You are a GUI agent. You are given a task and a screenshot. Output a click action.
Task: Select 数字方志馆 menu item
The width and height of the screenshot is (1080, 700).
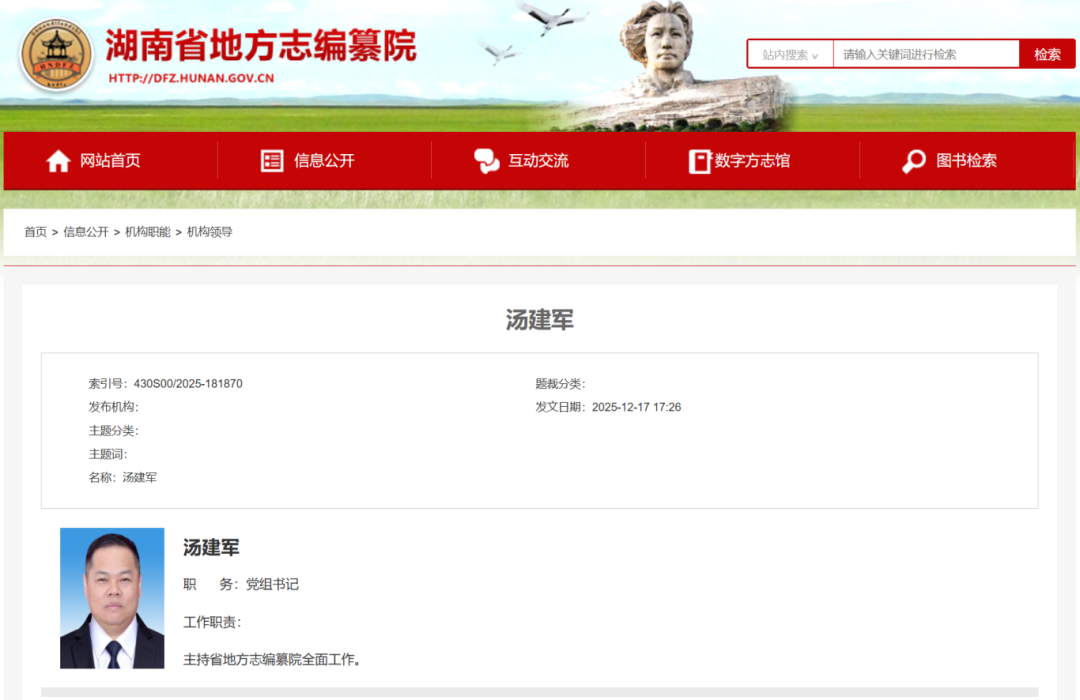pos(752,161)
